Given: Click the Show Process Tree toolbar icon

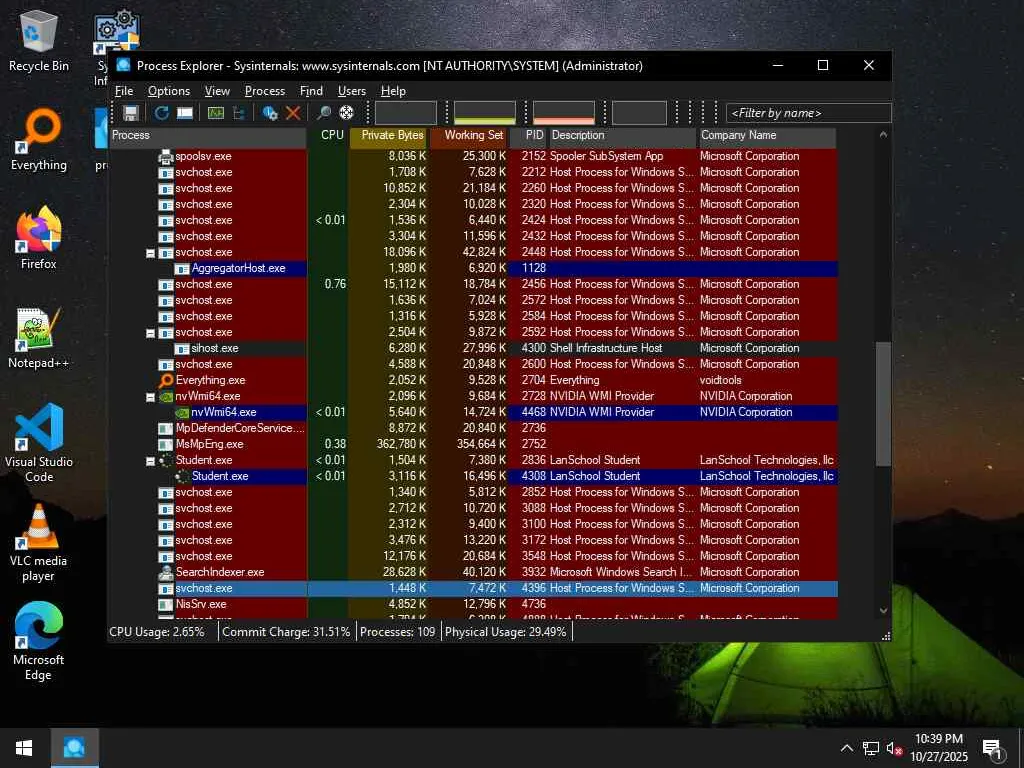Looking at the screenshot, I should (x=239, y=113).
